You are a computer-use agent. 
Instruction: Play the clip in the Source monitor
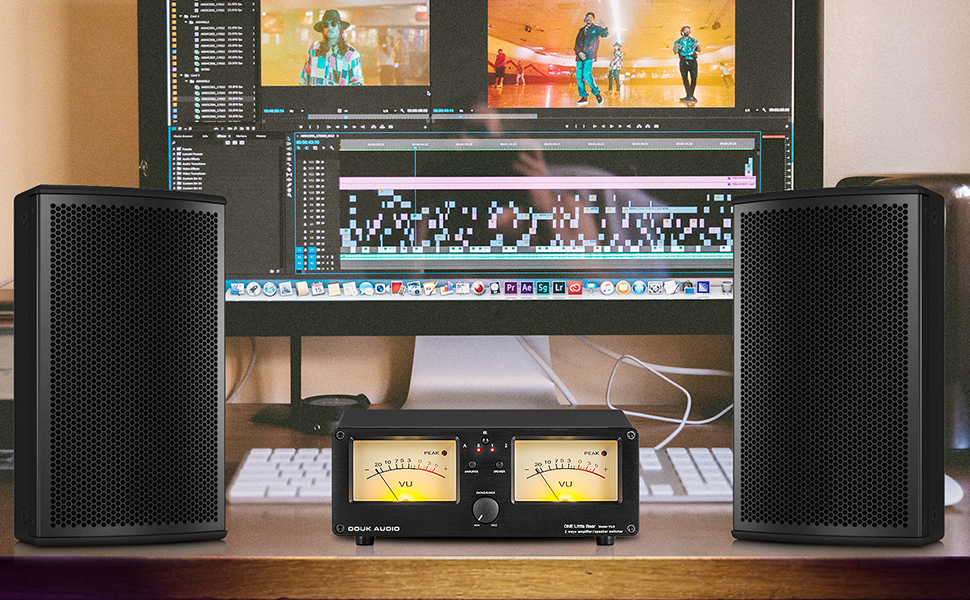click(x=345, y=127)
